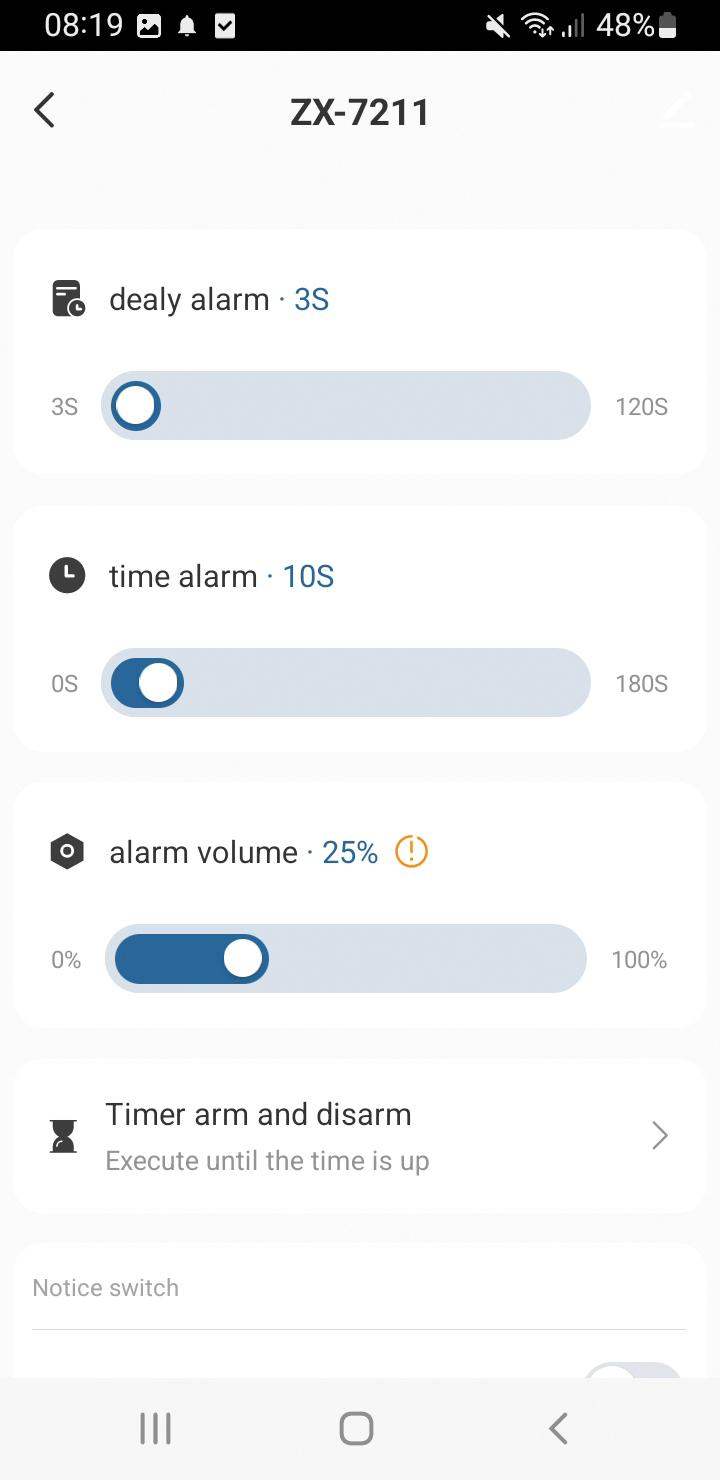Tap the time alarm clock icon
Image resolution: width=720 pixels, height=1480 pixels.
(x=67, y=576)
